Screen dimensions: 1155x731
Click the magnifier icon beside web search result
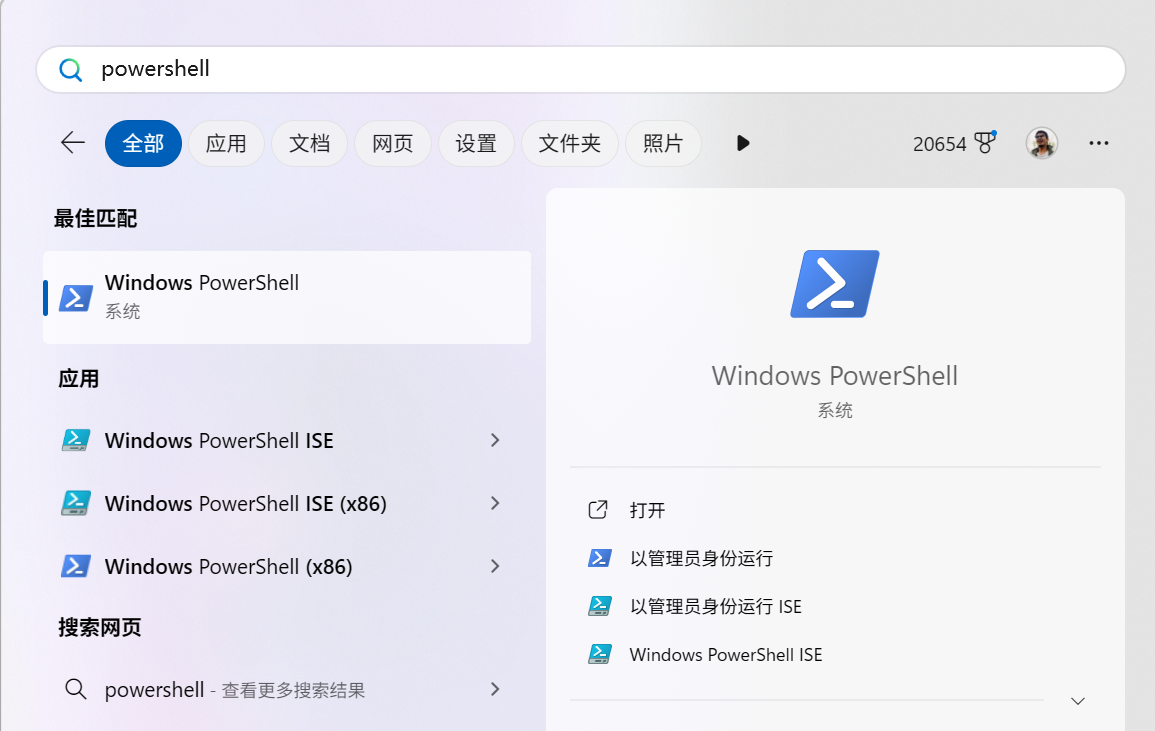point(76,689)
